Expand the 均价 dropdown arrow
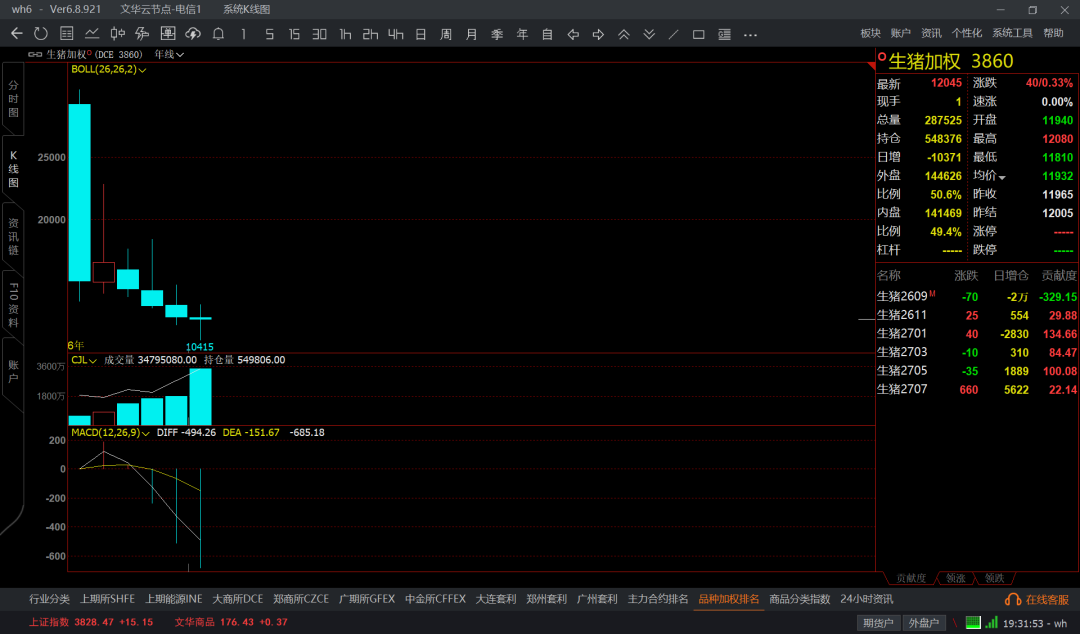Screen dimensions: 1080x634 click(x=1002, y=178)
